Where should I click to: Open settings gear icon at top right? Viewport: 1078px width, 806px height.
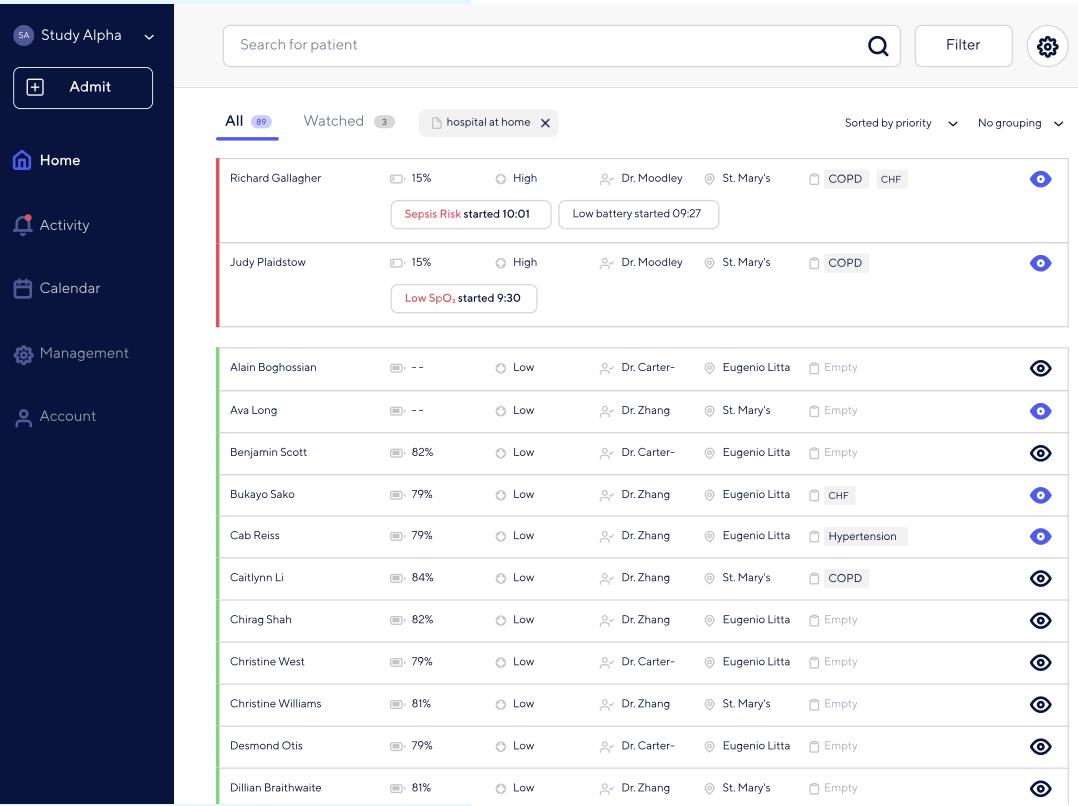click(x=1047, y=46)
